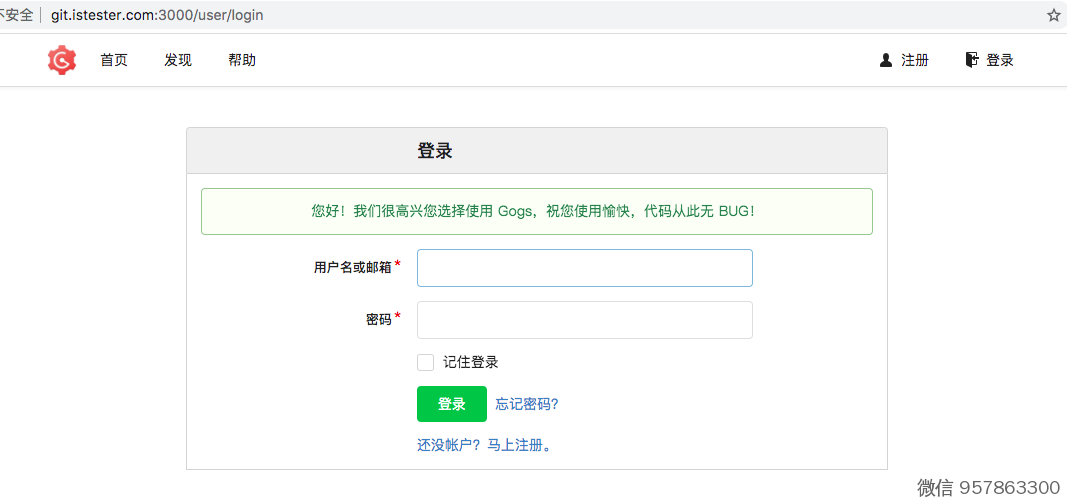This screenshot has width=1067, height=499.
Task: Click the bookmark star in address bar
Action: (x=1053, y=16)
